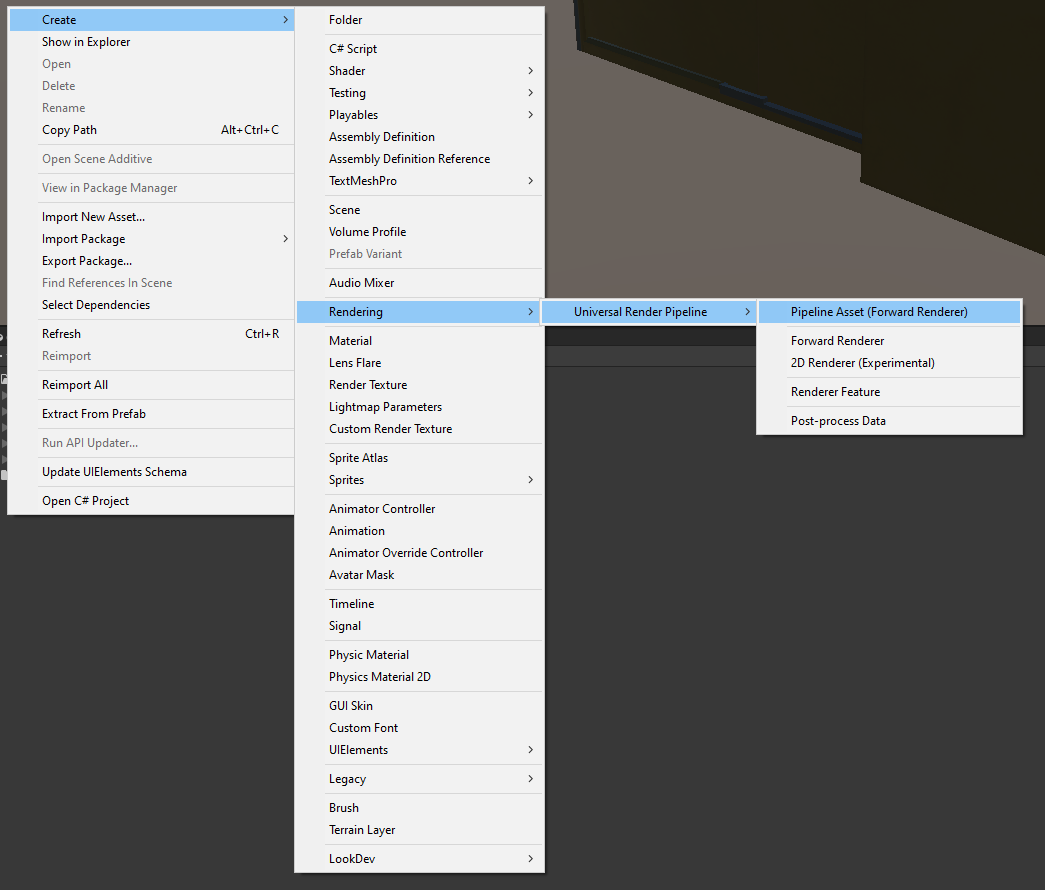Create a new Scene asset
This screenshot has width=1045, height=890.
point(419,210)
